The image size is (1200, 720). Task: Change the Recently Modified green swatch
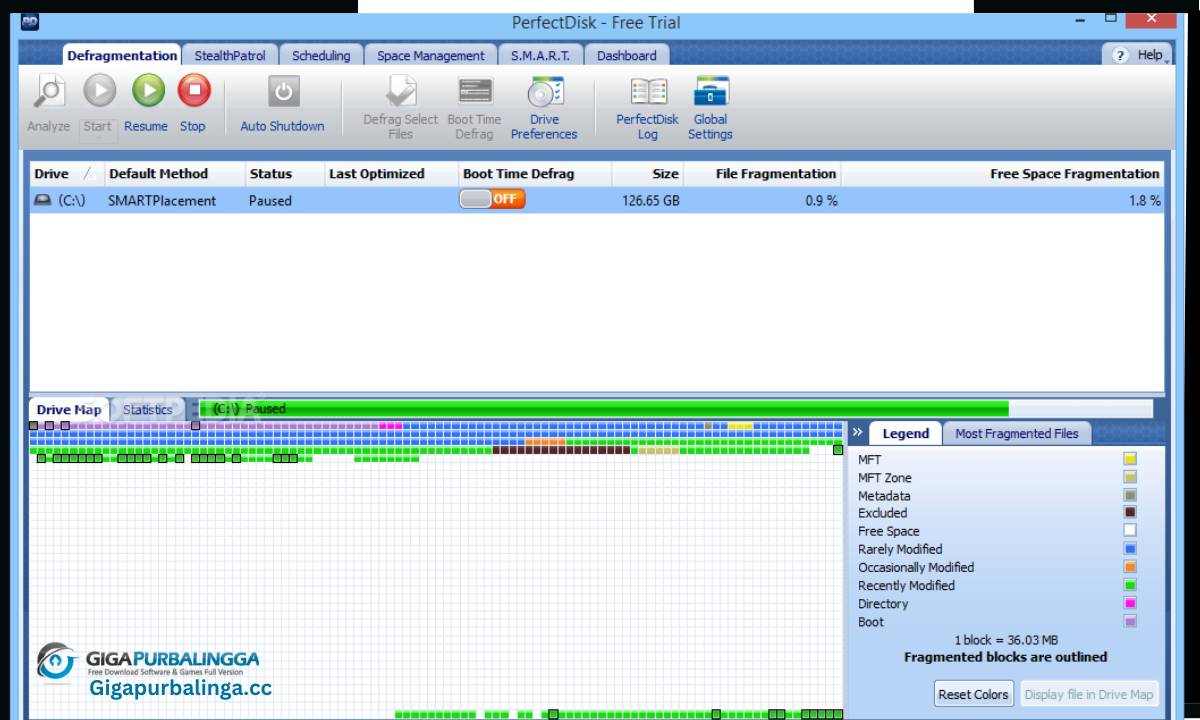(1130, 585)
